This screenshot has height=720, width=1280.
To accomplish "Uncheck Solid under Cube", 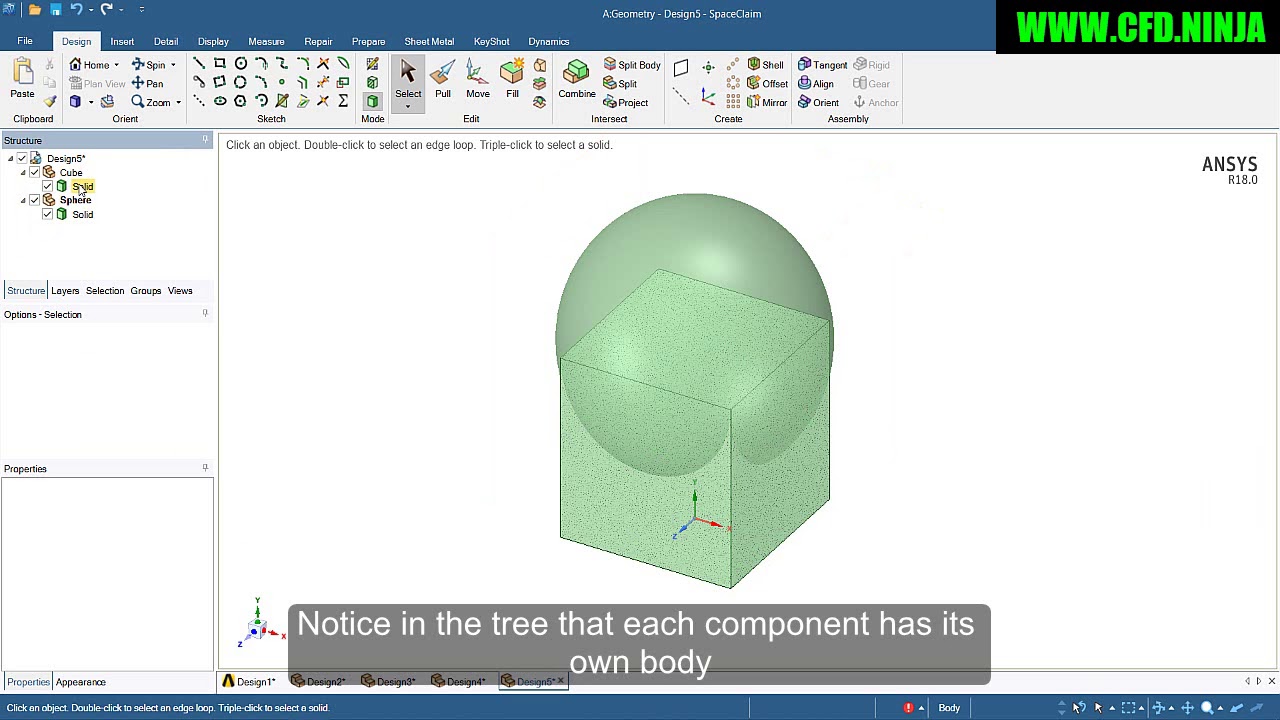I will click(x=47, y=187).
